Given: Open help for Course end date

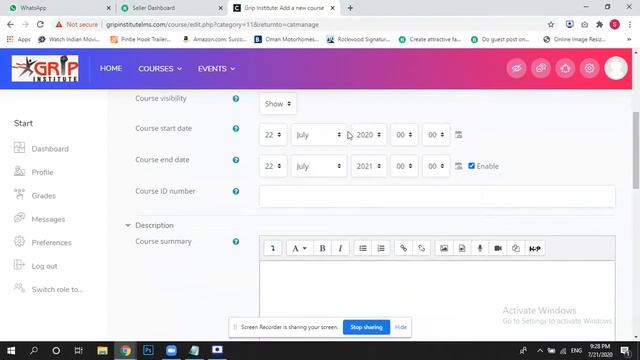Looking at the screenshot, I should (236, 160).
